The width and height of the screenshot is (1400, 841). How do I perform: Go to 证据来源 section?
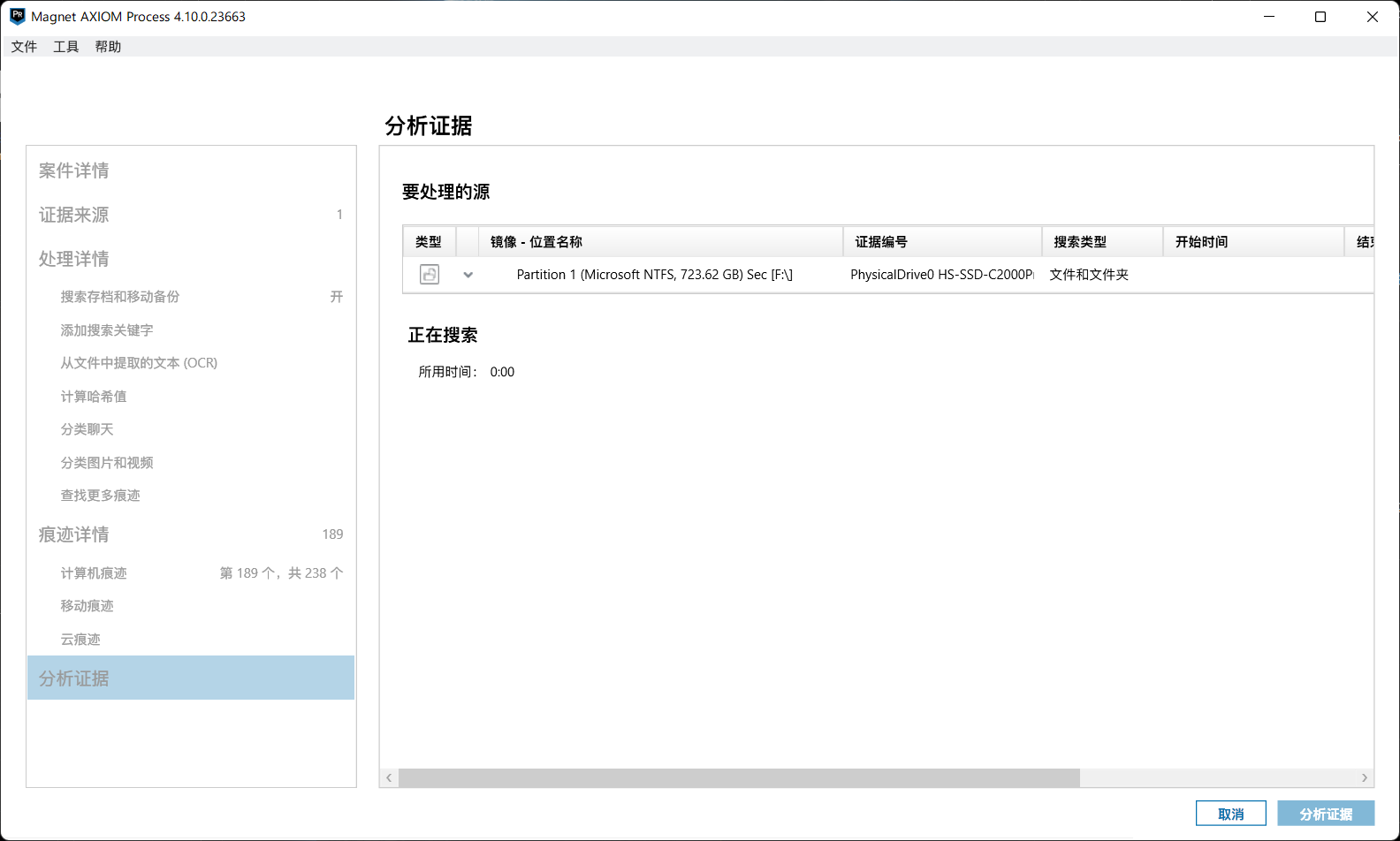tap(74, 215)
